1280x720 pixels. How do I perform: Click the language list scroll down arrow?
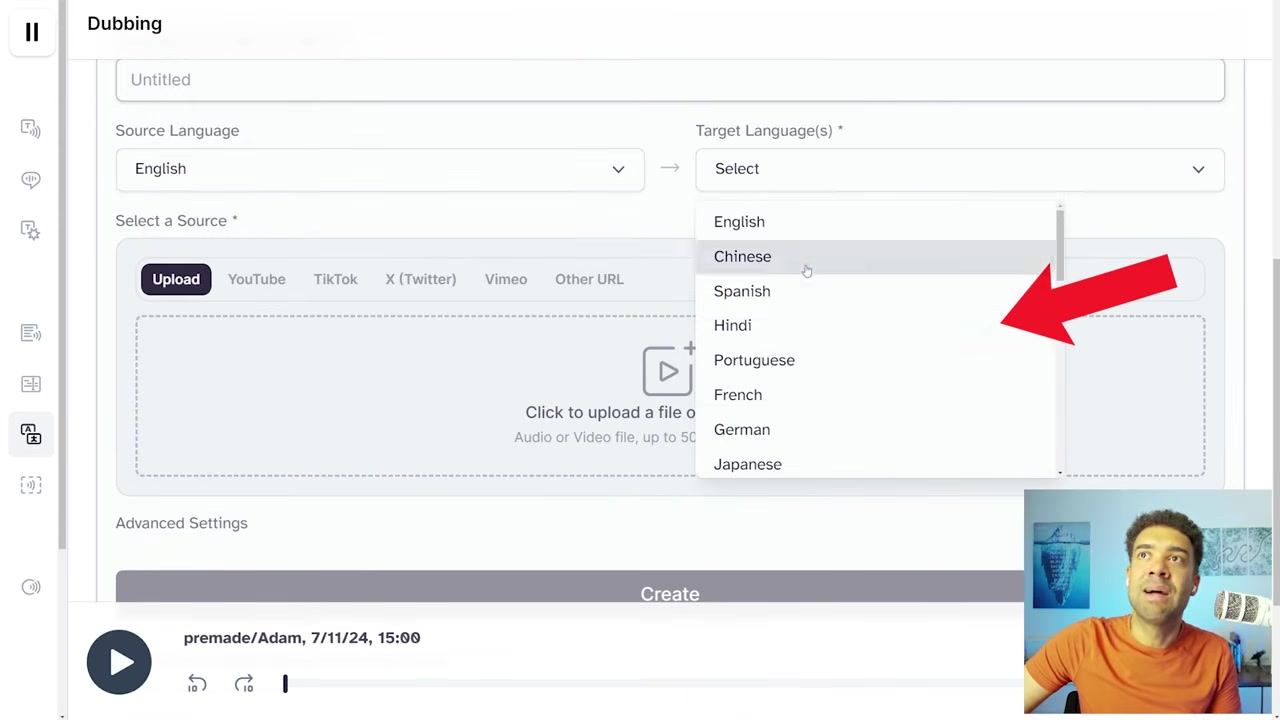click(1059, 472)
